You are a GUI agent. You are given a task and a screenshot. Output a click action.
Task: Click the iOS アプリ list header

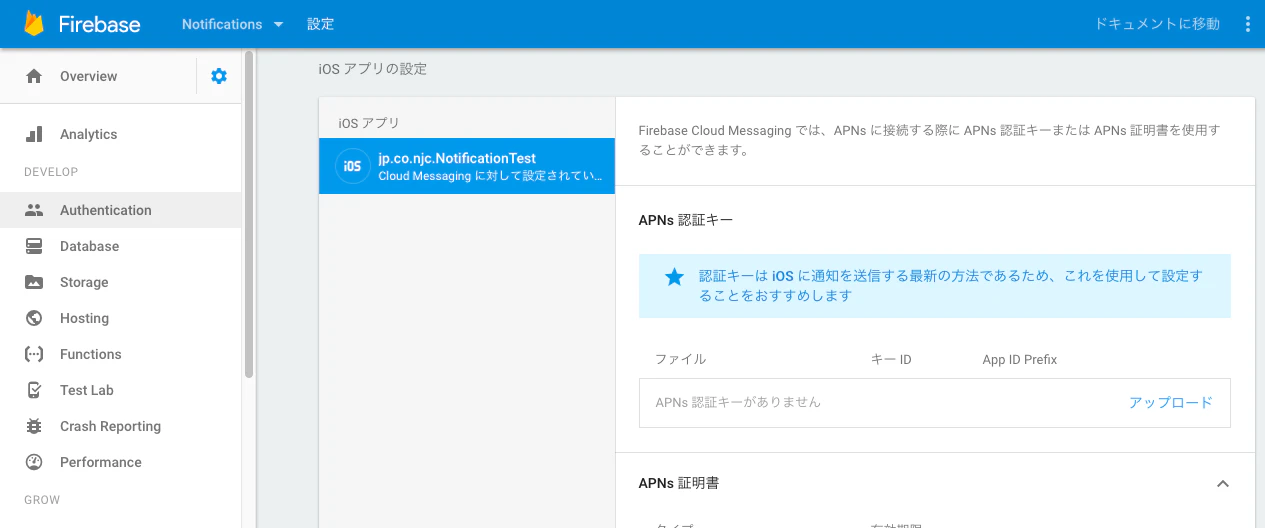(x=369, y=123)
